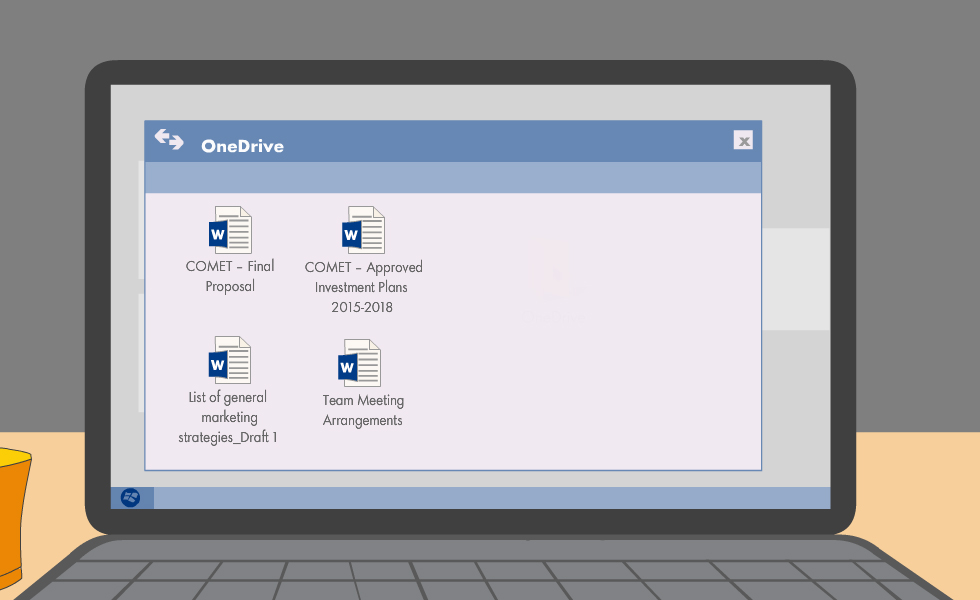
Task: Select COMET – Approved Investment Plans document icon
Action: tap(363, 230)
